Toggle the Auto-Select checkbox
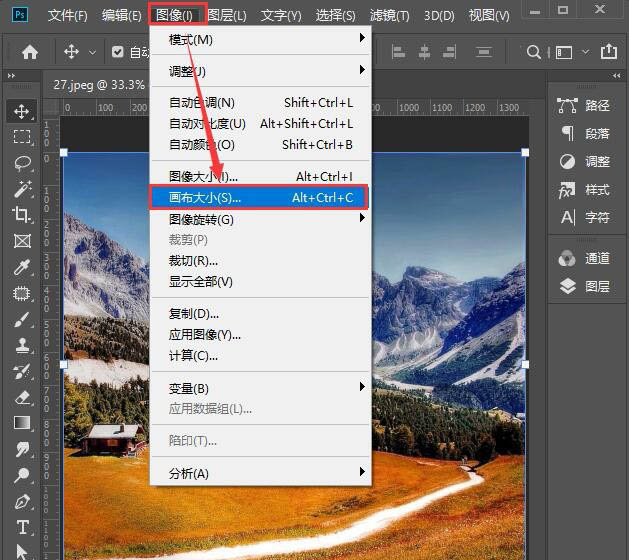629x560 pixels. pos(118,52)
